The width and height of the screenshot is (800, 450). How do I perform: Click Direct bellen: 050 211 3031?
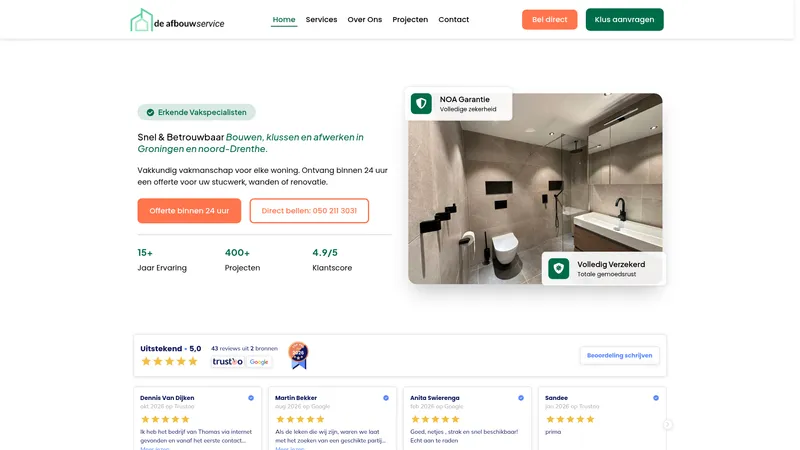309,211
